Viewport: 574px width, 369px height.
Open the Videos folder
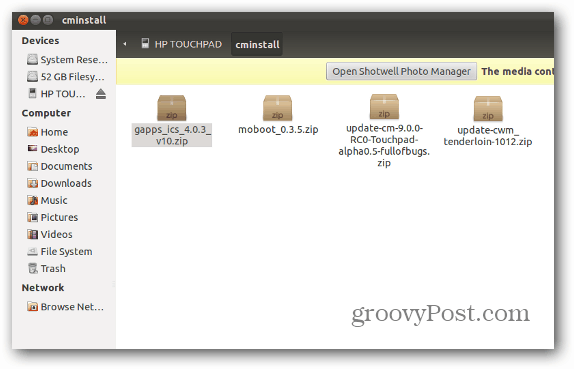50,234
